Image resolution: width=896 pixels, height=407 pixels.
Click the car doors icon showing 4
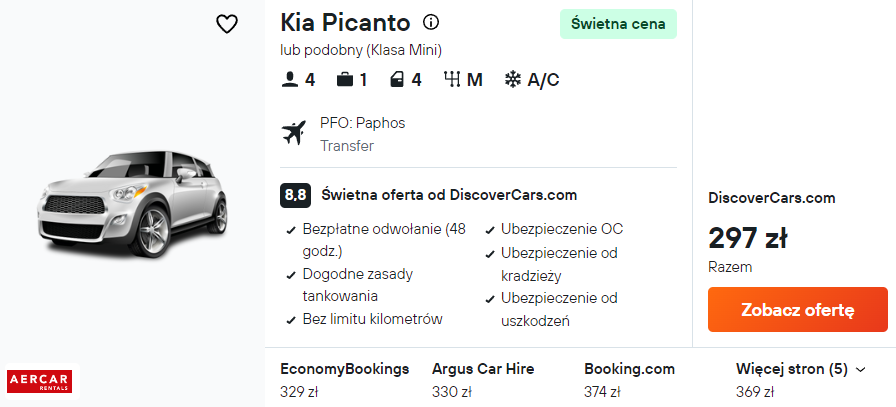pos(398,80)
